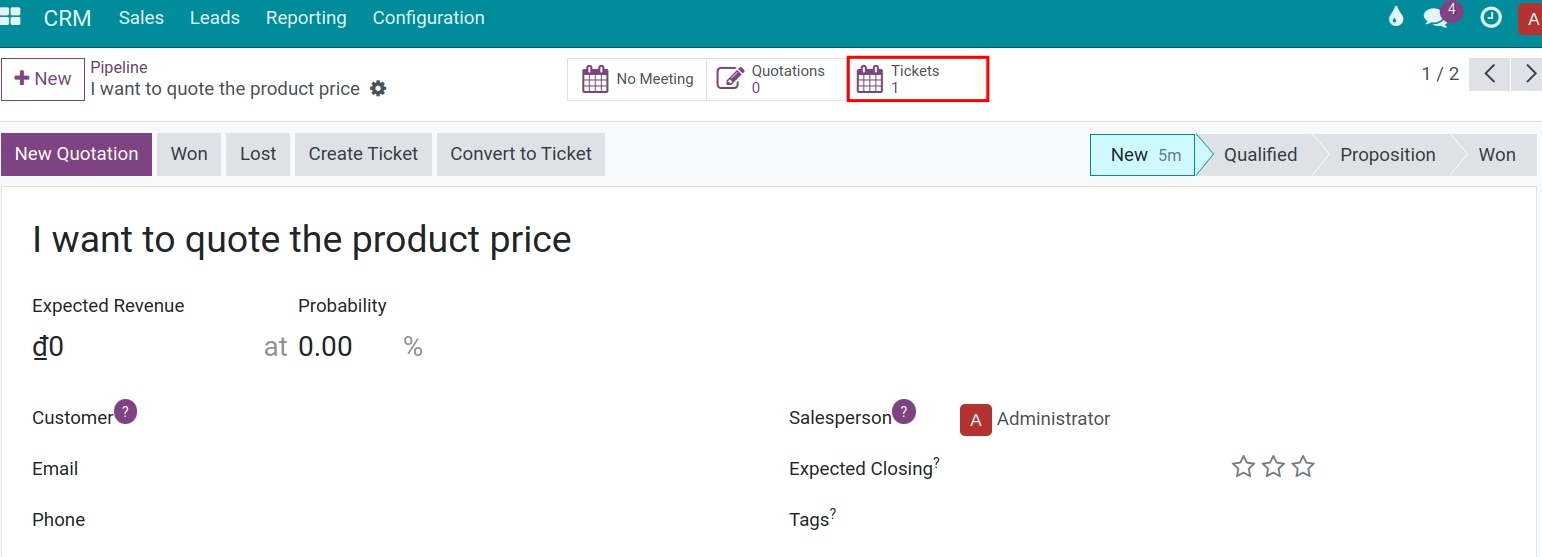Image resolution: width=1542 pixels, height=557 pixels.
Task: Open the Quotations 0 smart button
Action: pyautogui.click(x=776, y=79)
